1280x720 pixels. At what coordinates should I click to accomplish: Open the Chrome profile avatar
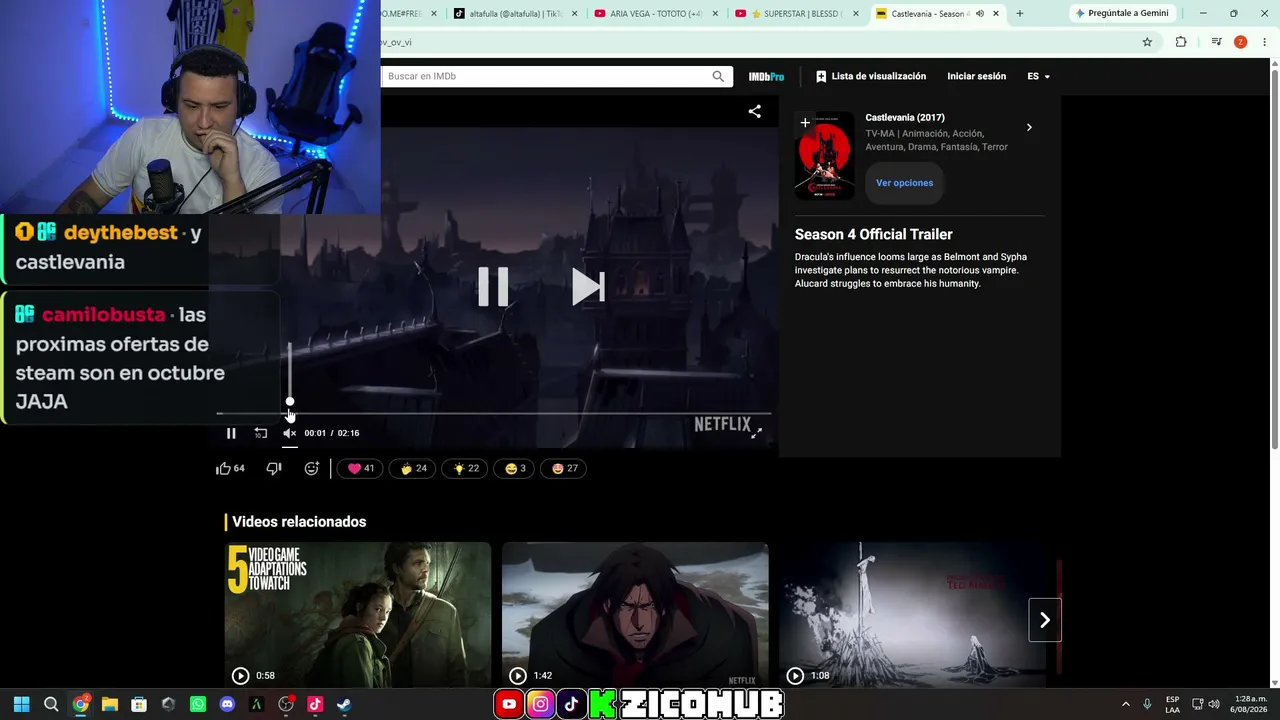coord(1240,42)
